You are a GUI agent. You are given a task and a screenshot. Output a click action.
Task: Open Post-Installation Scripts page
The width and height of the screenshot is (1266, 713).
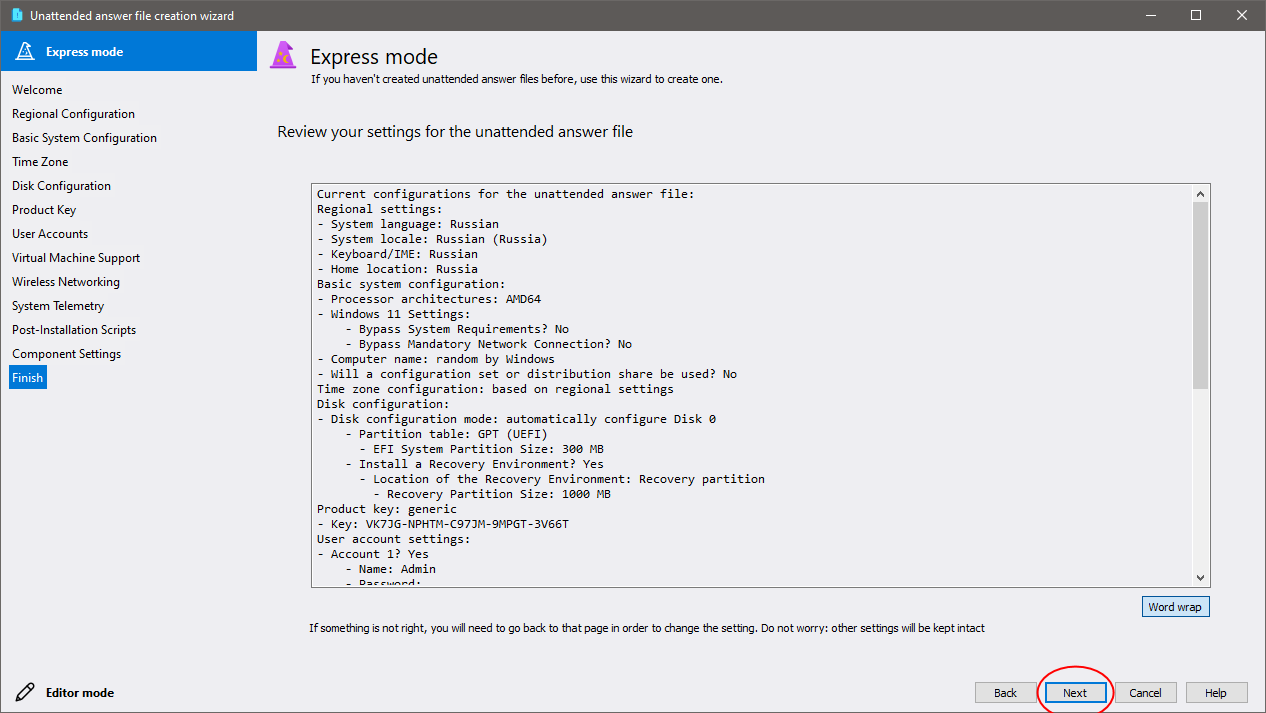click(74, 330)
